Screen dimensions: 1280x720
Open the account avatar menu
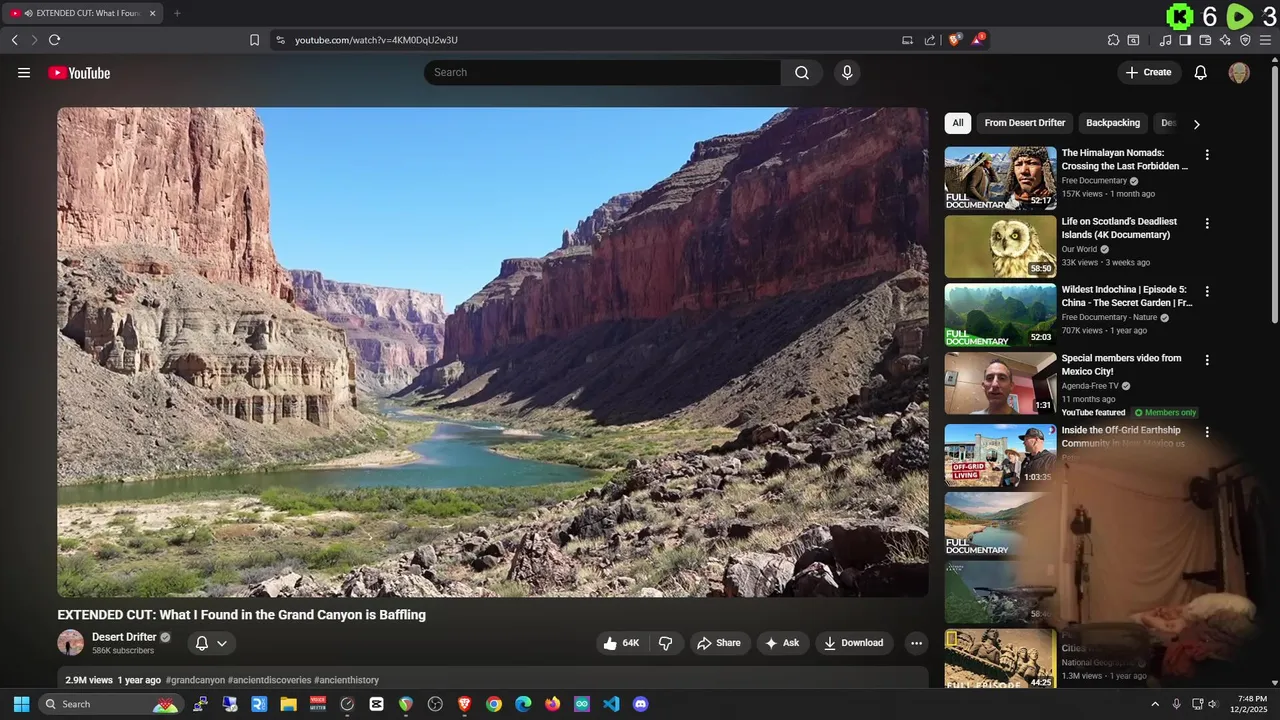pyautogui.click(x=1239, y=73)
